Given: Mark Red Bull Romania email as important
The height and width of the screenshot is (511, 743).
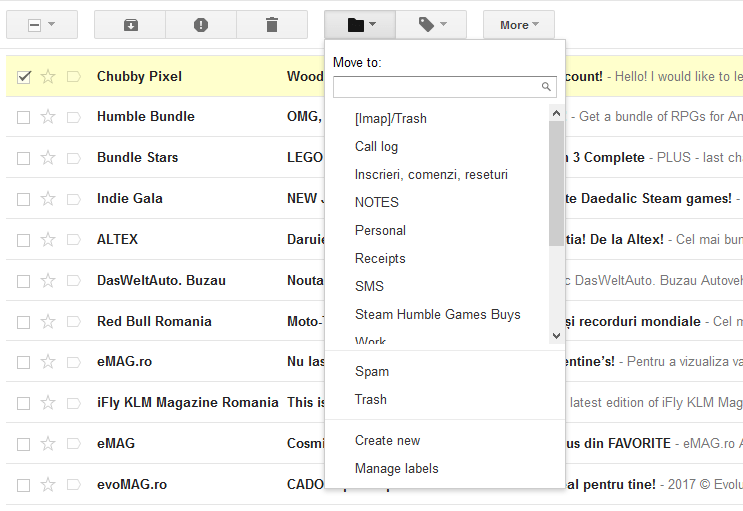Looking at the screenshot, I should point(73,321).
